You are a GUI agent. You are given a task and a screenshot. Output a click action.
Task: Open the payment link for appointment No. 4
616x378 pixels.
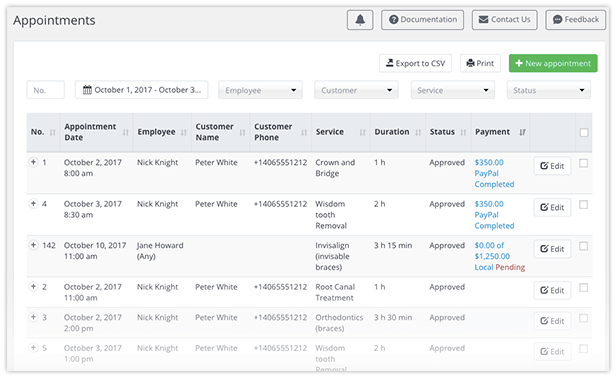coord(494,215)
